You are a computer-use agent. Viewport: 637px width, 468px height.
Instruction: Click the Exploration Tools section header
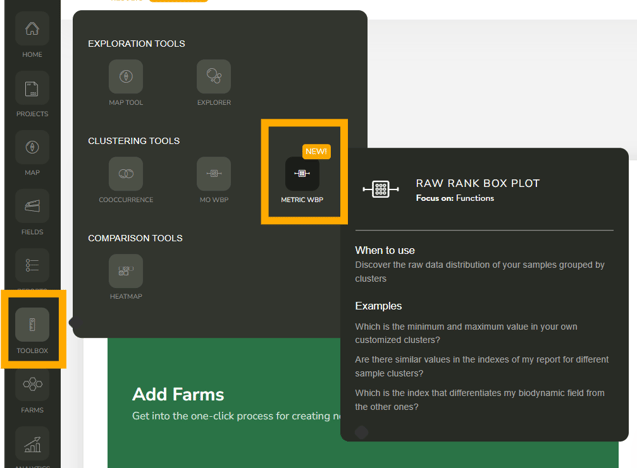(x=136, y=44)
